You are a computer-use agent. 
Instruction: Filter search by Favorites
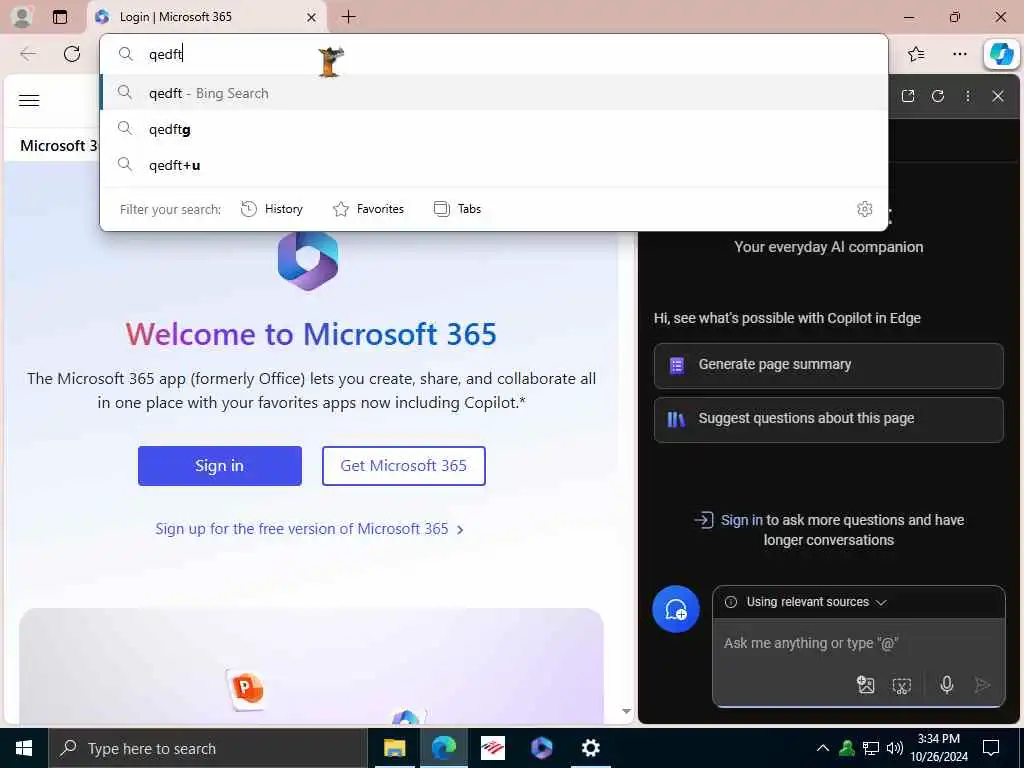pyautogui.click(x=368, y=209)
